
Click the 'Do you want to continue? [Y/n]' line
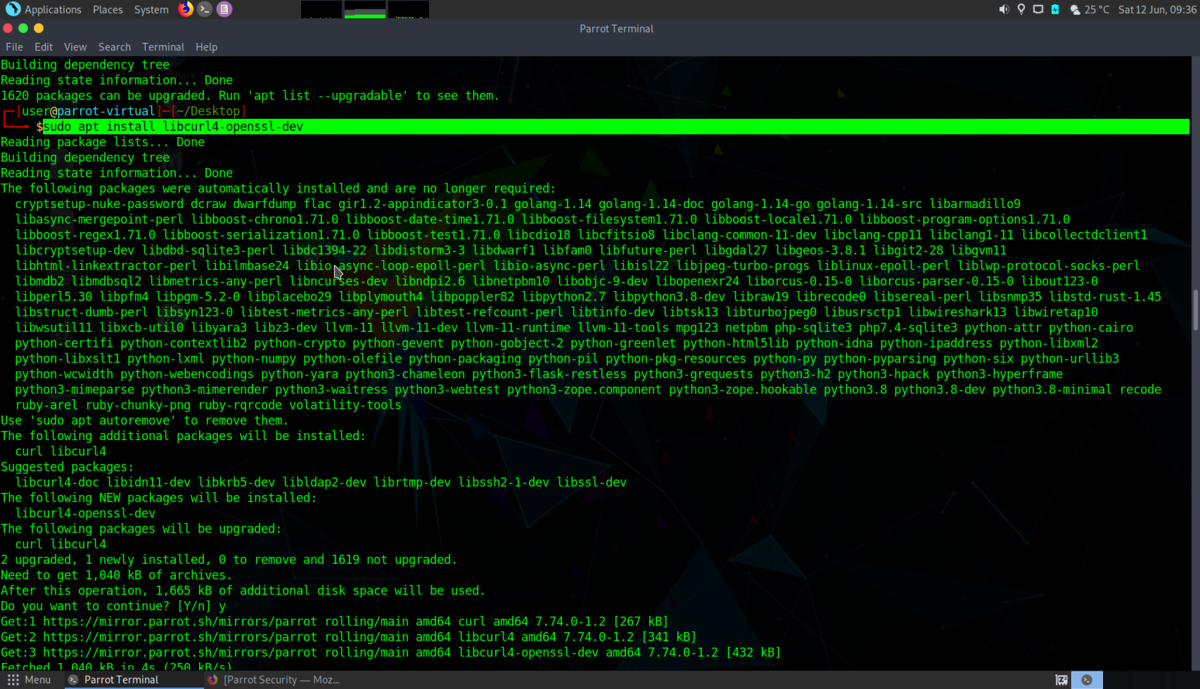(113, 606)
